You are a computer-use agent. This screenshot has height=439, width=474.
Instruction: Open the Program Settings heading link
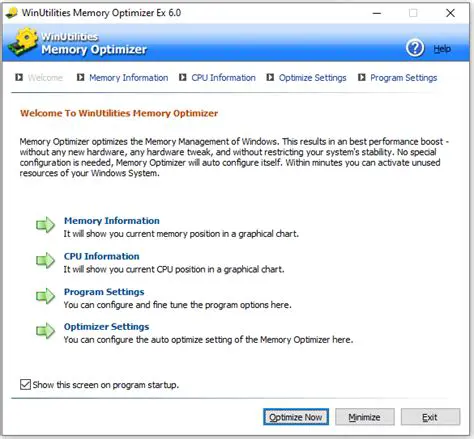tap(104, 292)
